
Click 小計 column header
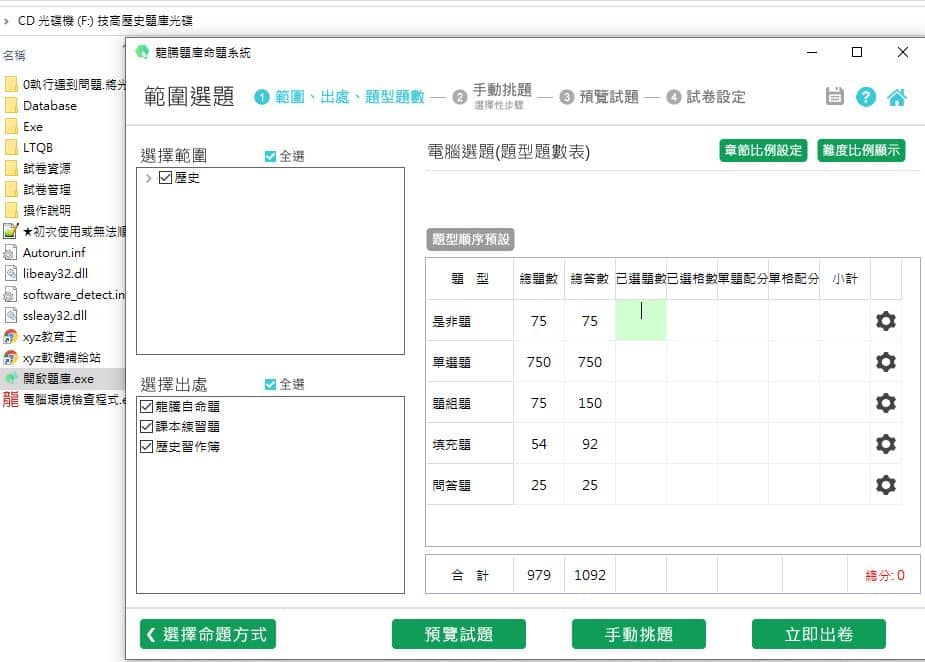click(844, 278)
